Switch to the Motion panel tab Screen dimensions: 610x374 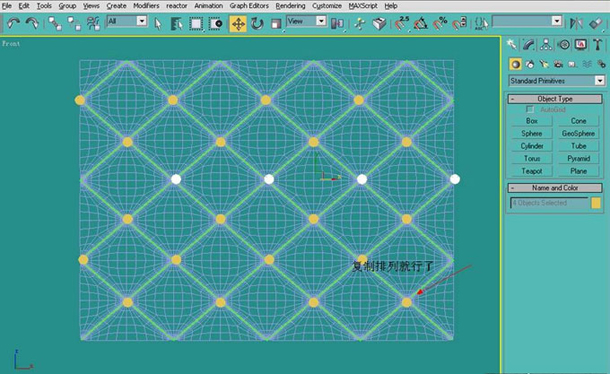point(563,45)
